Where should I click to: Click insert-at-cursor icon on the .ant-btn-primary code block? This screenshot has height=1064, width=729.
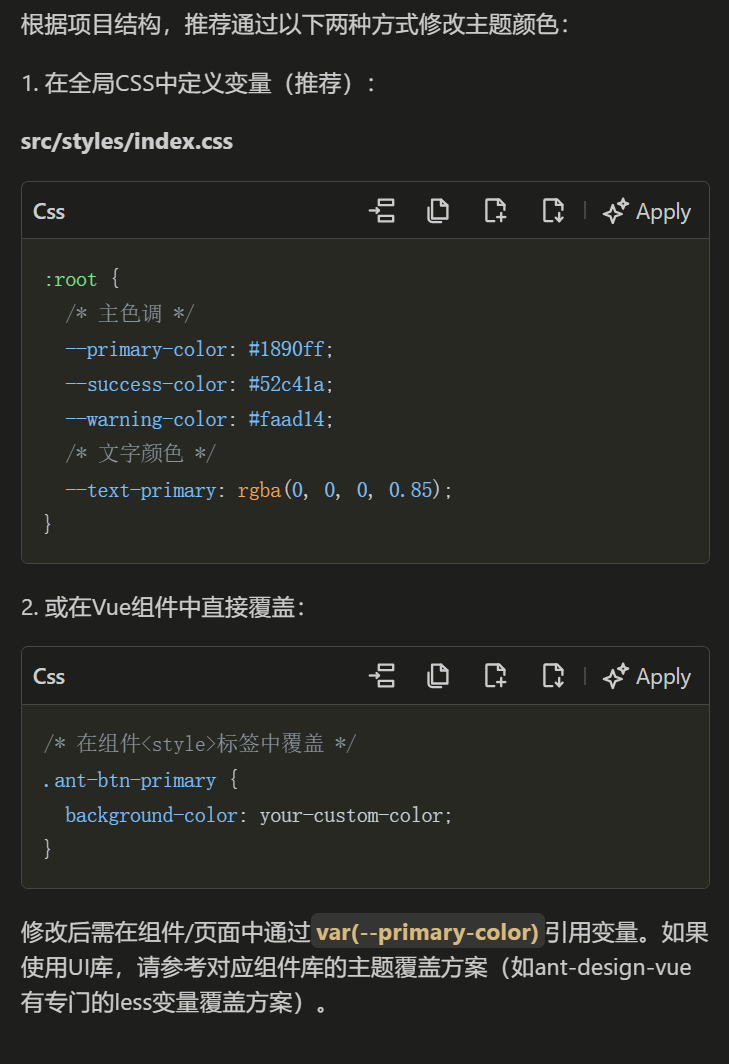[381, 676]
